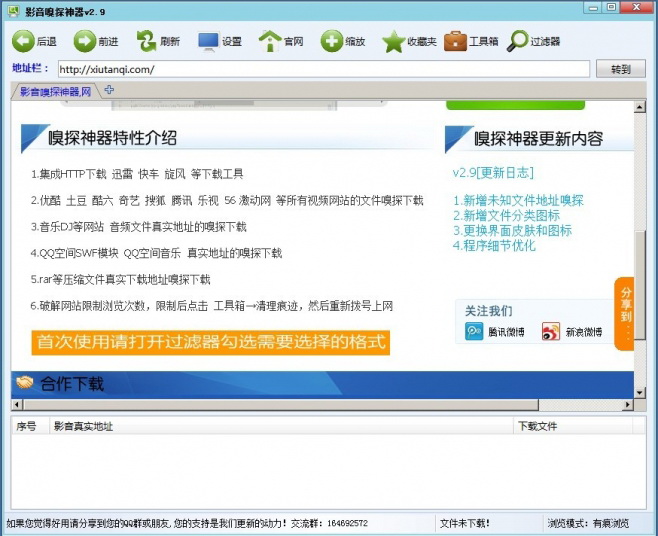Open the v2.9[更新日志] link
Image resolution: width=658 pixels, height=536 pixels.
[x=493, y=173]
